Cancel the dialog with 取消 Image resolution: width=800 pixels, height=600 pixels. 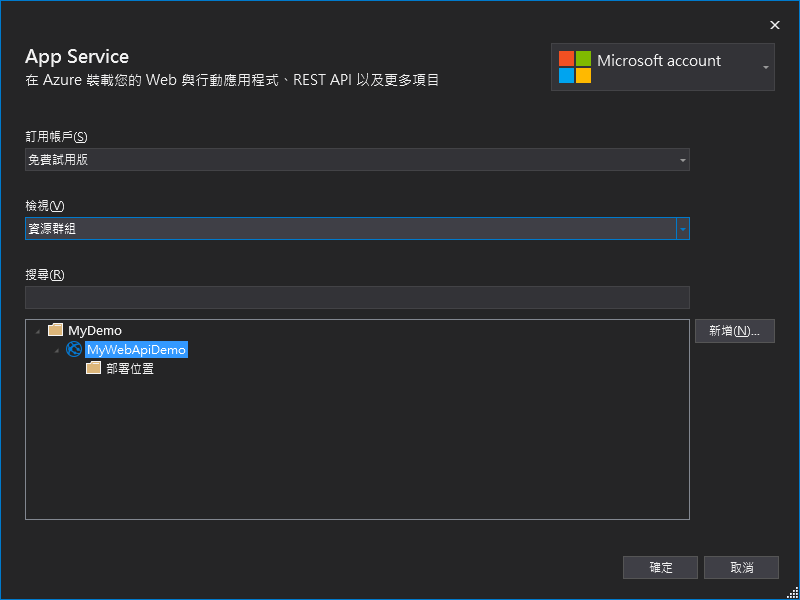click(741, 567)
